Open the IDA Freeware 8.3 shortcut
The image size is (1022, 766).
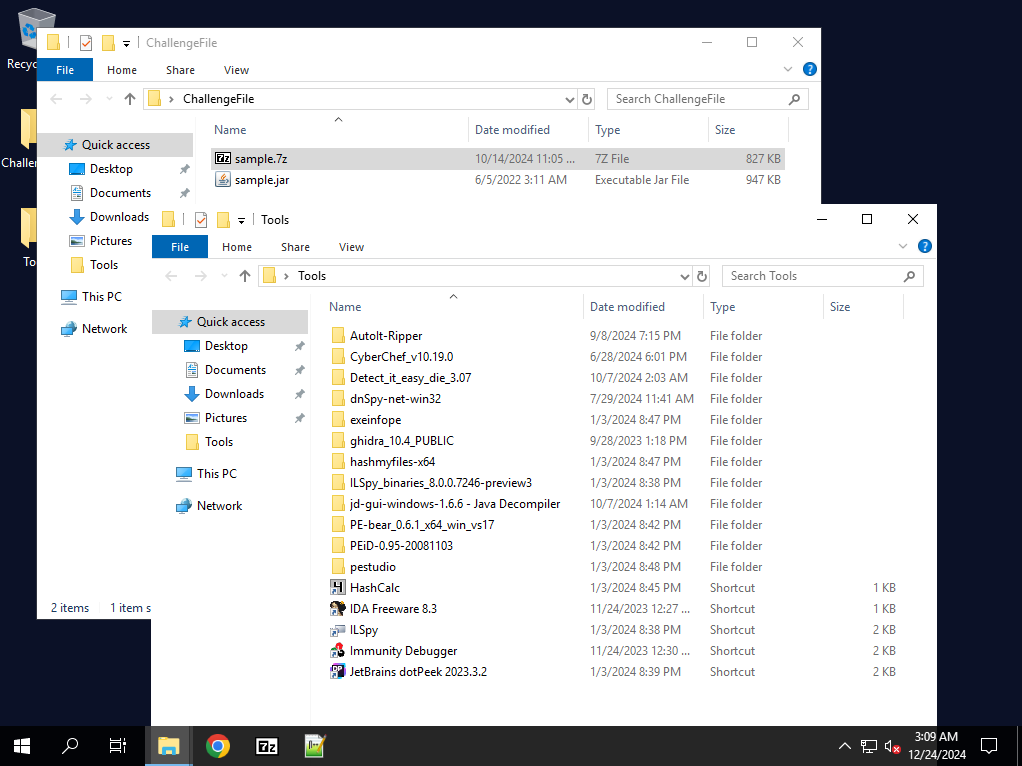(392, 609)
